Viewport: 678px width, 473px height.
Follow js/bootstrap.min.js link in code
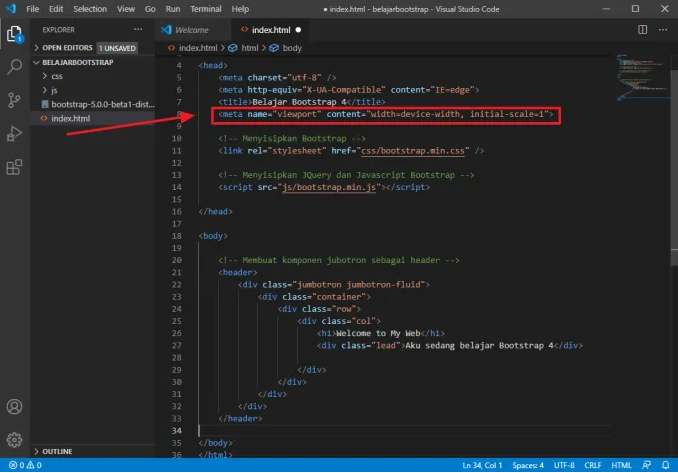coord(329,187)
